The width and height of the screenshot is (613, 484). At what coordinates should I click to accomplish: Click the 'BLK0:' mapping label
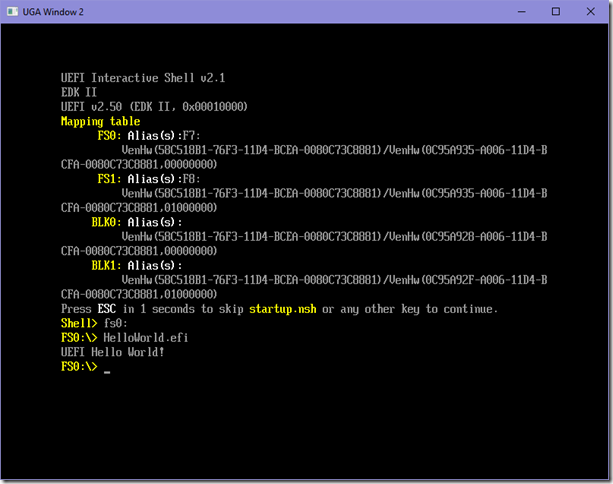(106, 222)
